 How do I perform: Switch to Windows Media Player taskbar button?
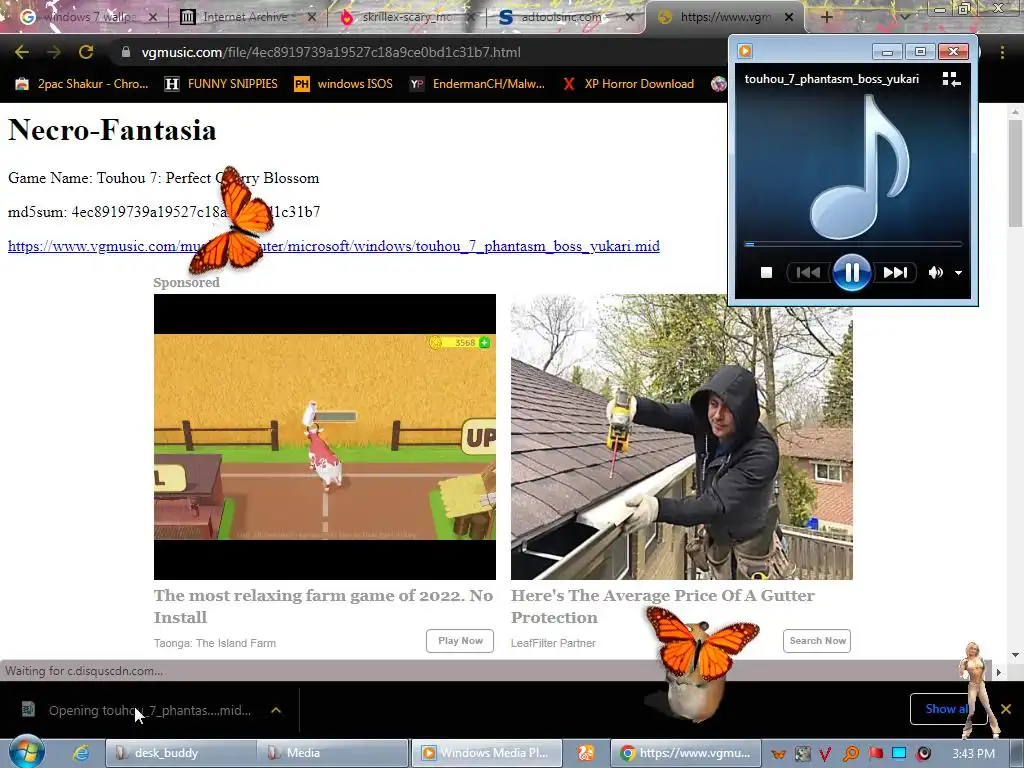click(x=487, y=753)
